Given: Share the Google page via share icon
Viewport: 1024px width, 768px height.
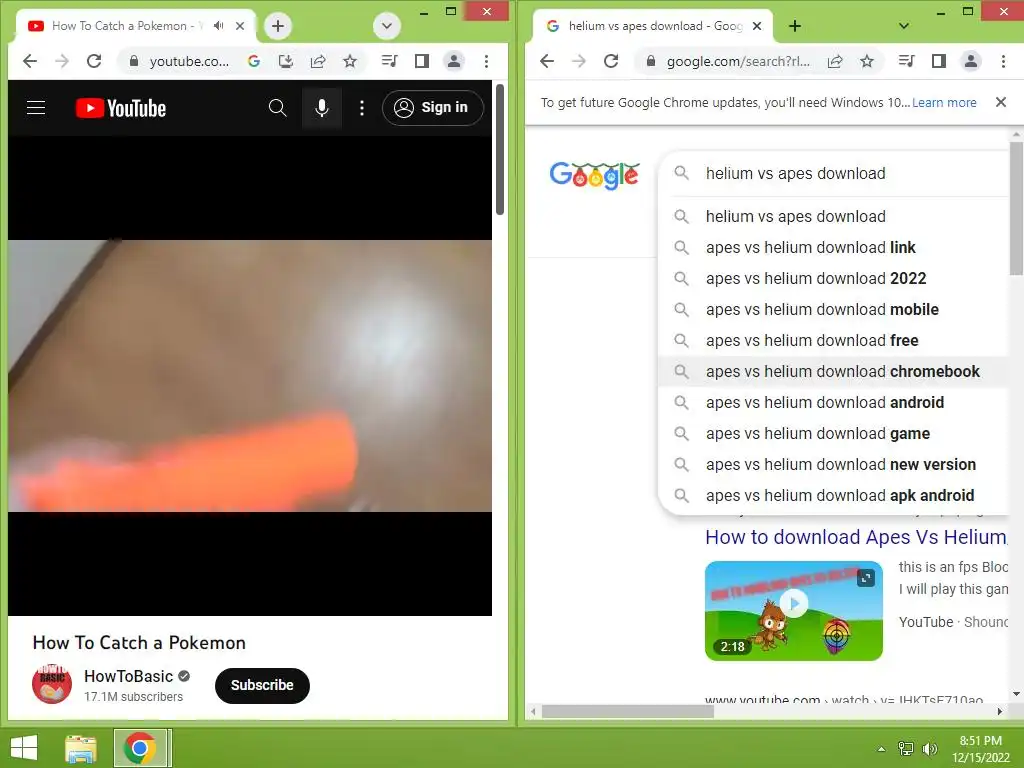Looking at the screenshot, I should (x=835, y=61).
